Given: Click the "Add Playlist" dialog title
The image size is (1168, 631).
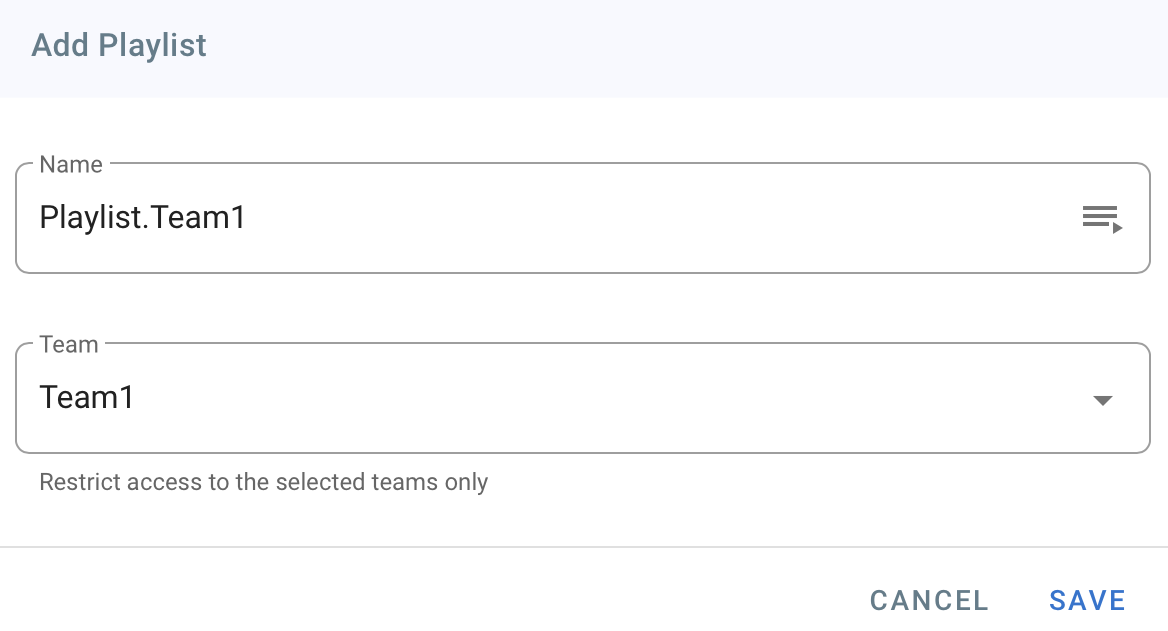Looking at the screenshot, I should pos(119,46).
